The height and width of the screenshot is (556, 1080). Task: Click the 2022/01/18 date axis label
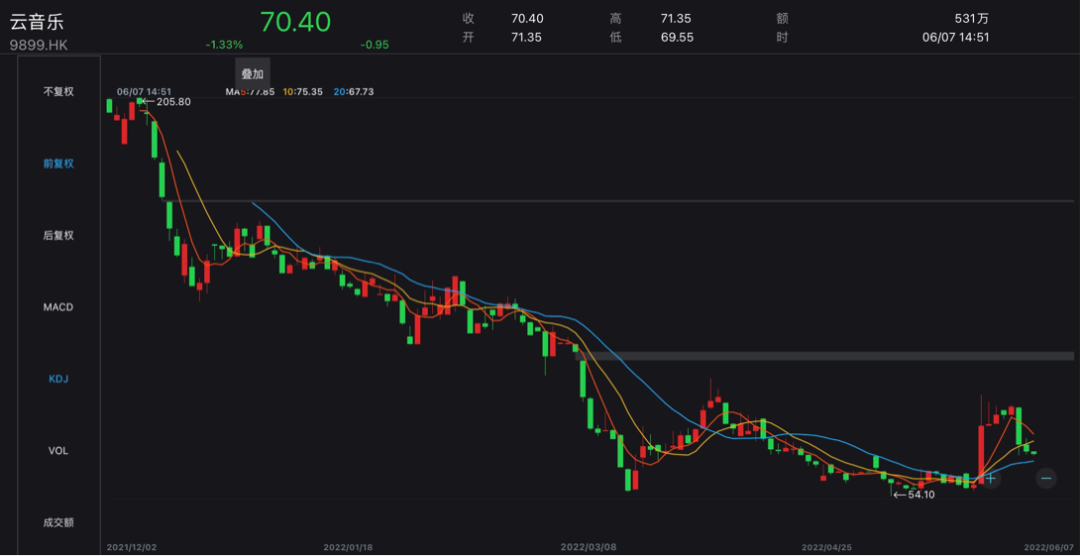pyautogui.click(x=348, y=547)
